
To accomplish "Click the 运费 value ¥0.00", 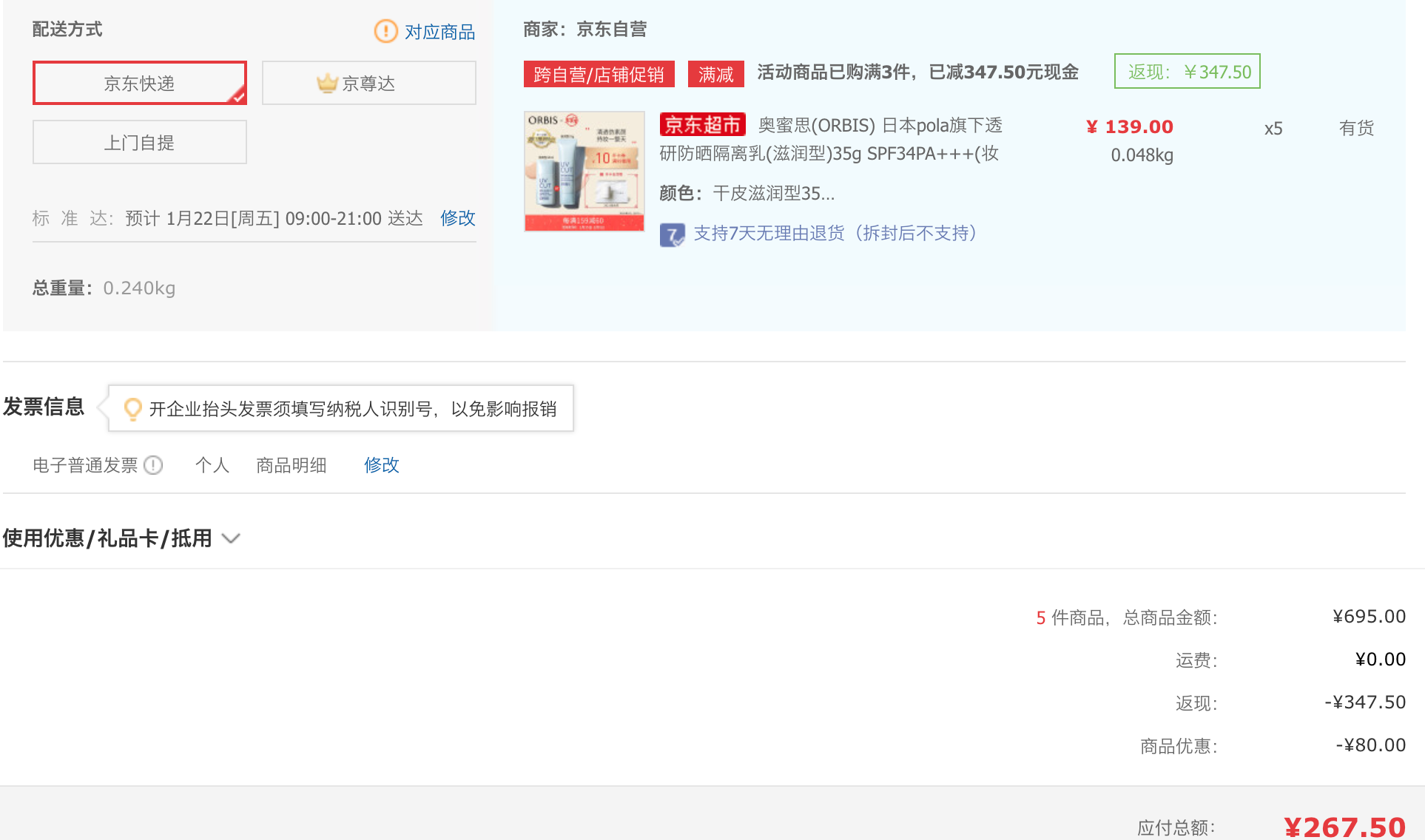I will pyautogui.click(x=1380, y=660).
